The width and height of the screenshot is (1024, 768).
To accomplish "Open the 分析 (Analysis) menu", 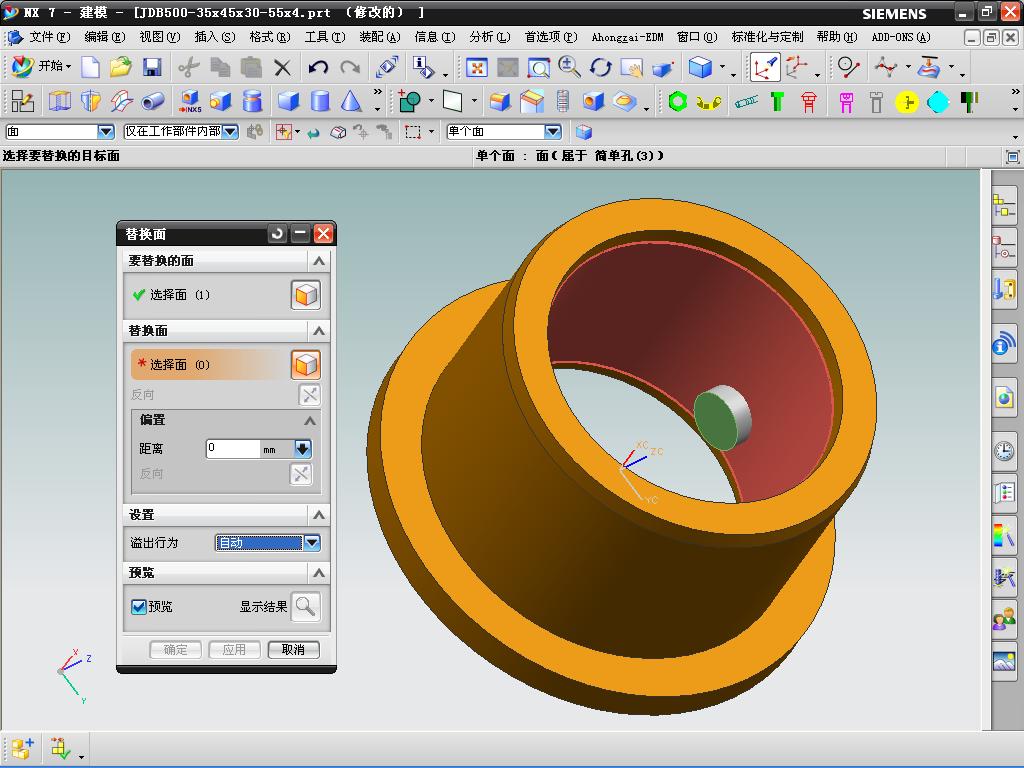I will 489,37.
